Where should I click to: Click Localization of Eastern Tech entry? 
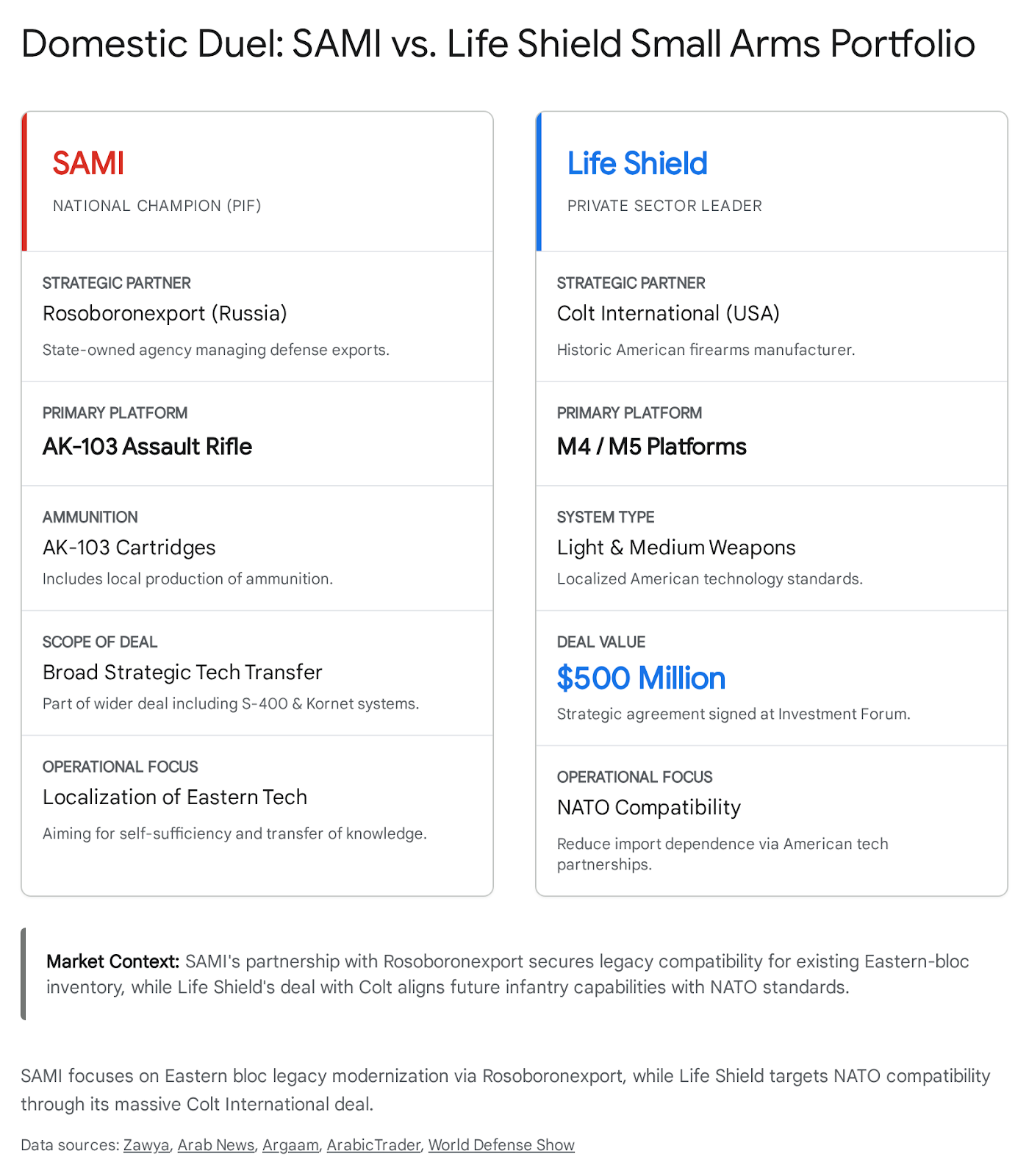tap(175, 797)
